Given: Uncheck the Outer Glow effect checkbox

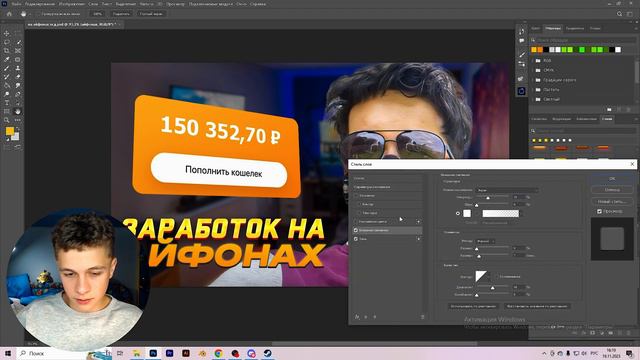Looking at the screenshot, I should pyautogui.click(x=356, y=230).
